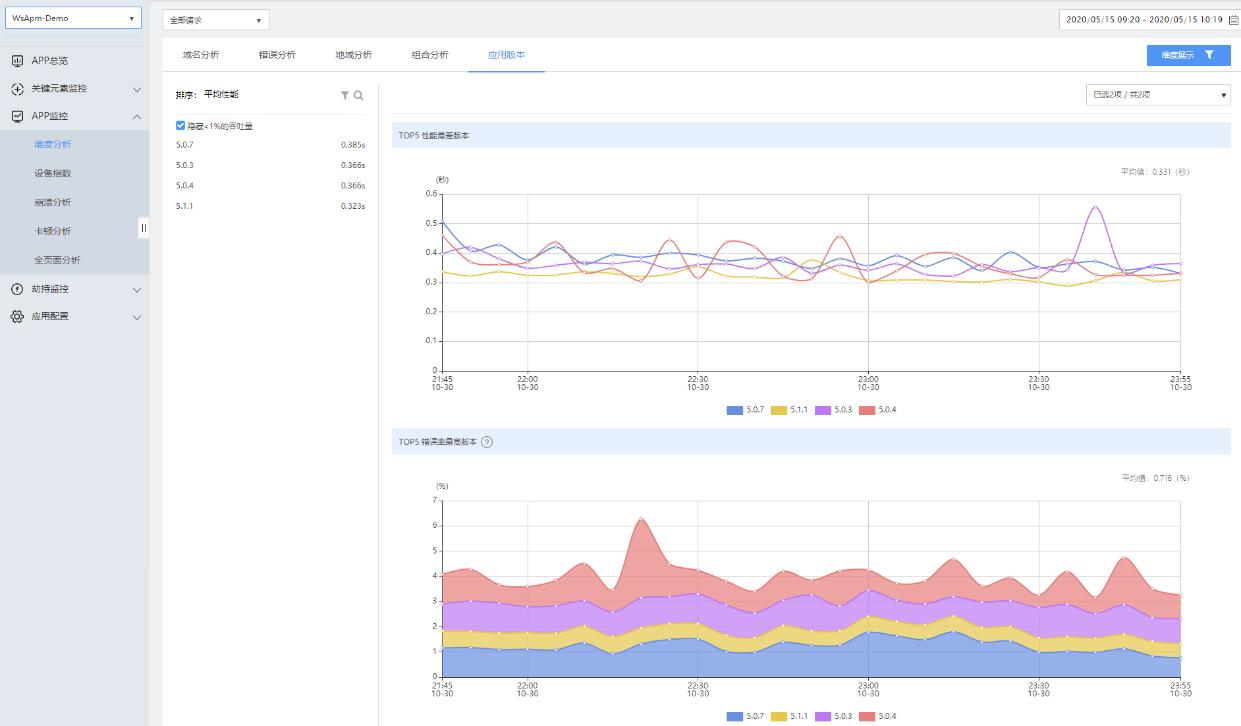
Task: Select the 应用版本 tab
Action: [506, 55]
